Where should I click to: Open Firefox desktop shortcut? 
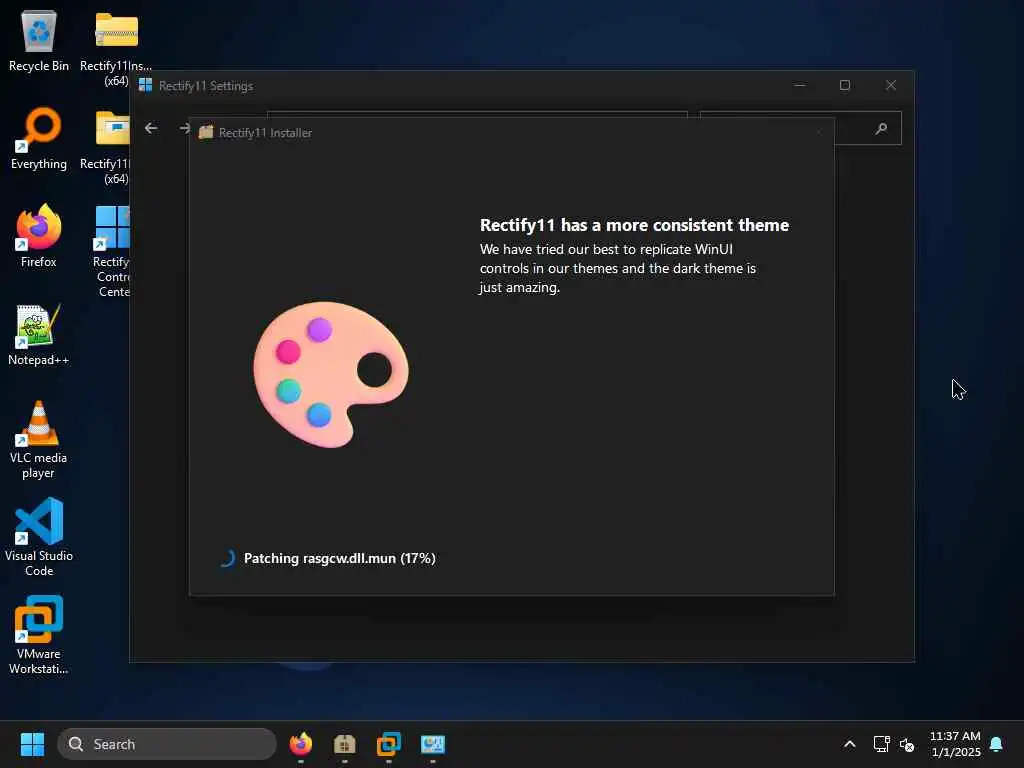coord(39,236)
